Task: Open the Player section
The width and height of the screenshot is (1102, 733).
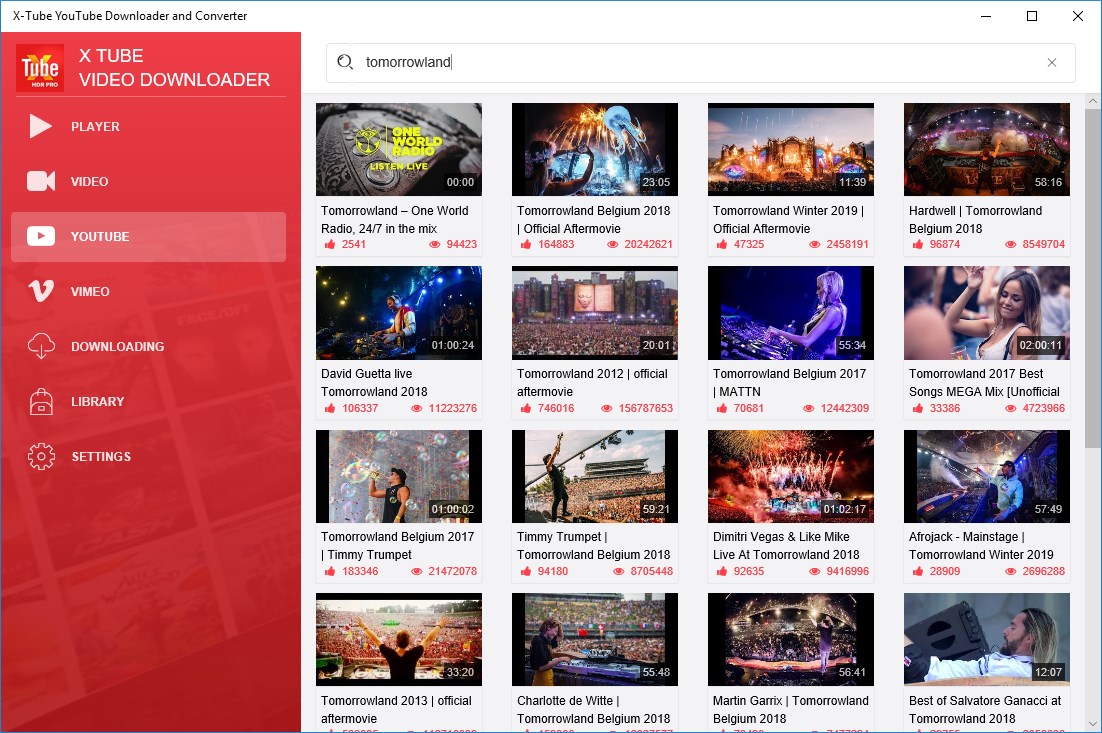Action: 148,127
